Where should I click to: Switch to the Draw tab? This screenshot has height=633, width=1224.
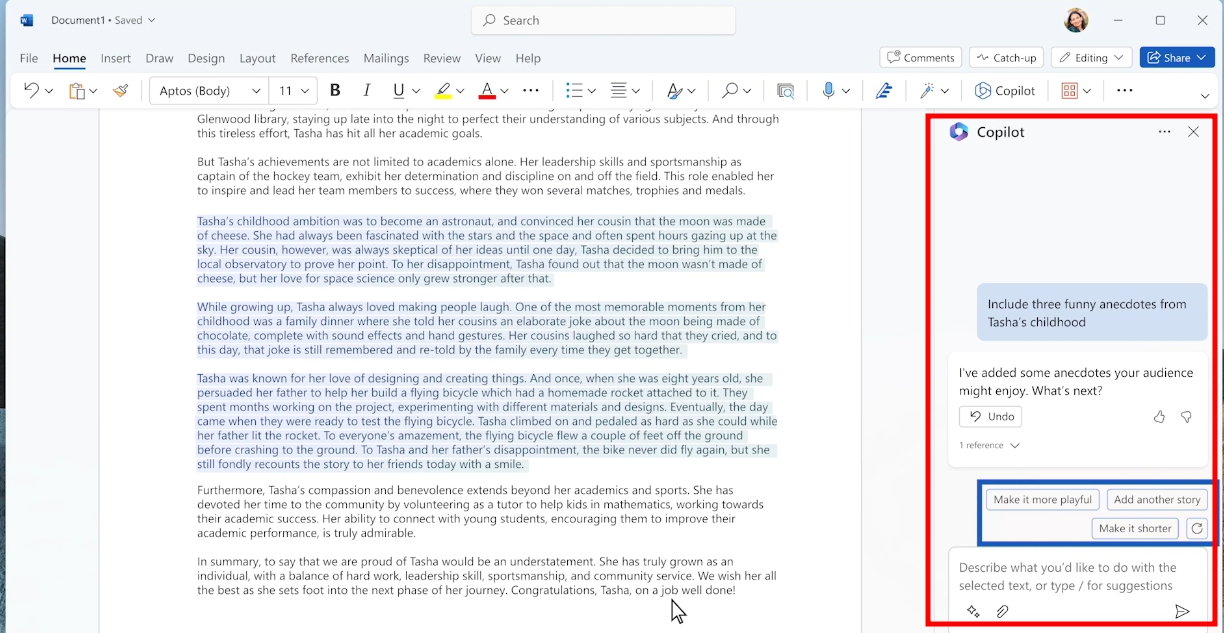tap(159, 58)
